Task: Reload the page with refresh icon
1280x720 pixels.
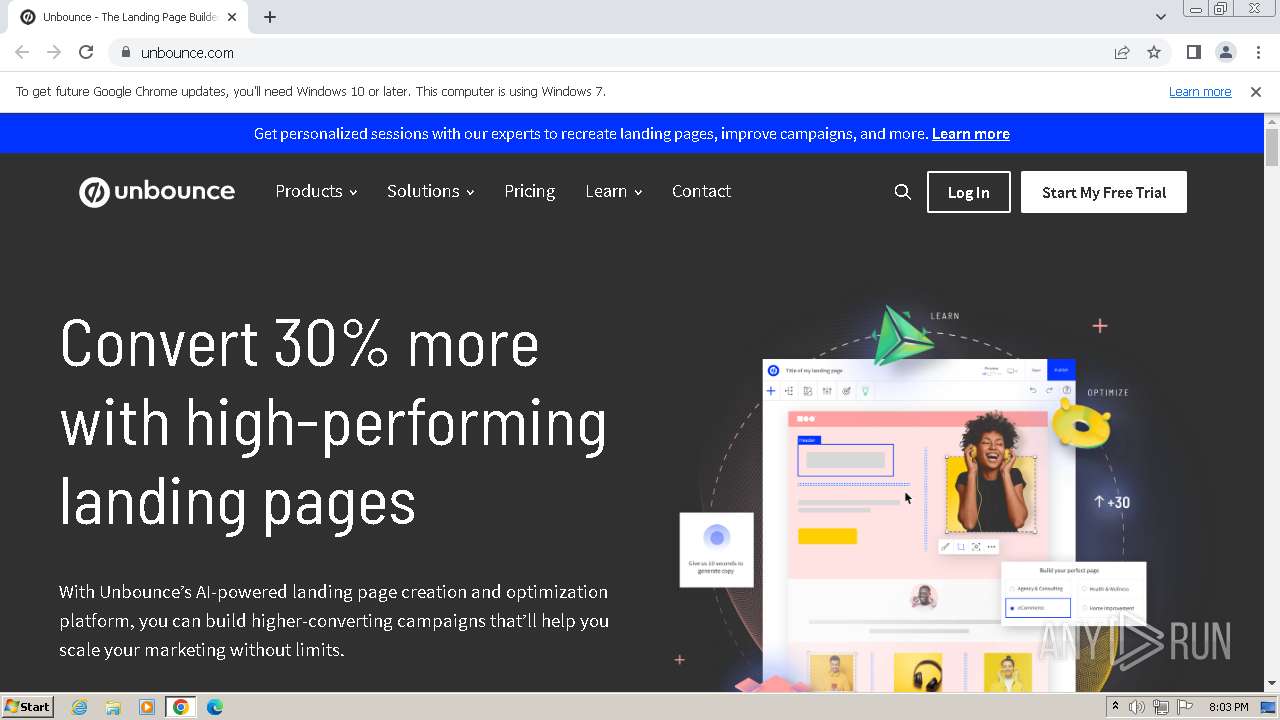Action: point(86,52)
